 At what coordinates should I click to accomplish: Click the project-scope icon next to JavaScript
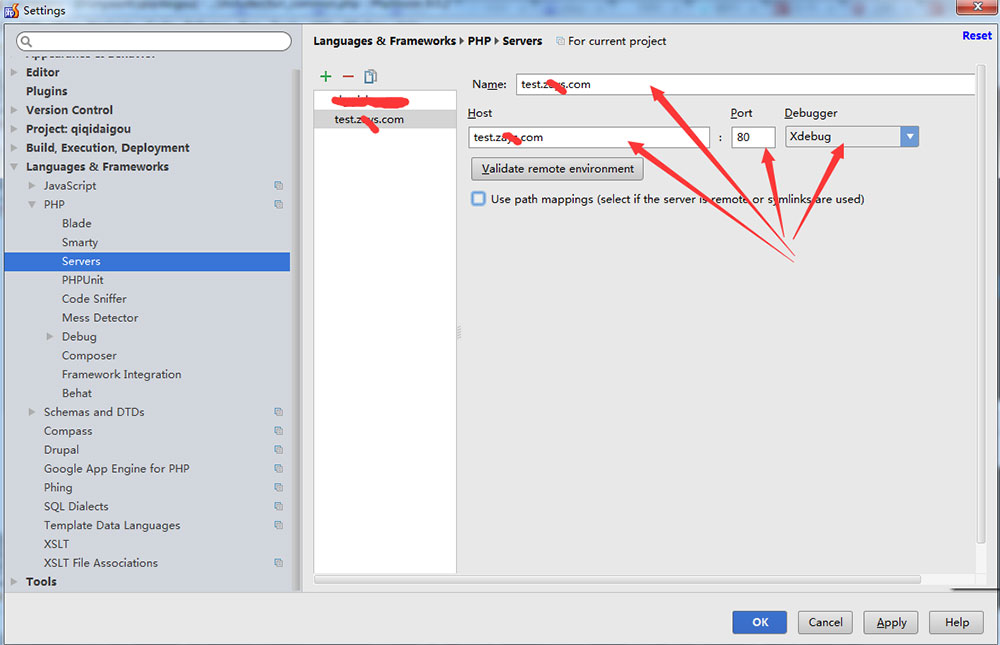pyautogui.click(x=278, y=185)
